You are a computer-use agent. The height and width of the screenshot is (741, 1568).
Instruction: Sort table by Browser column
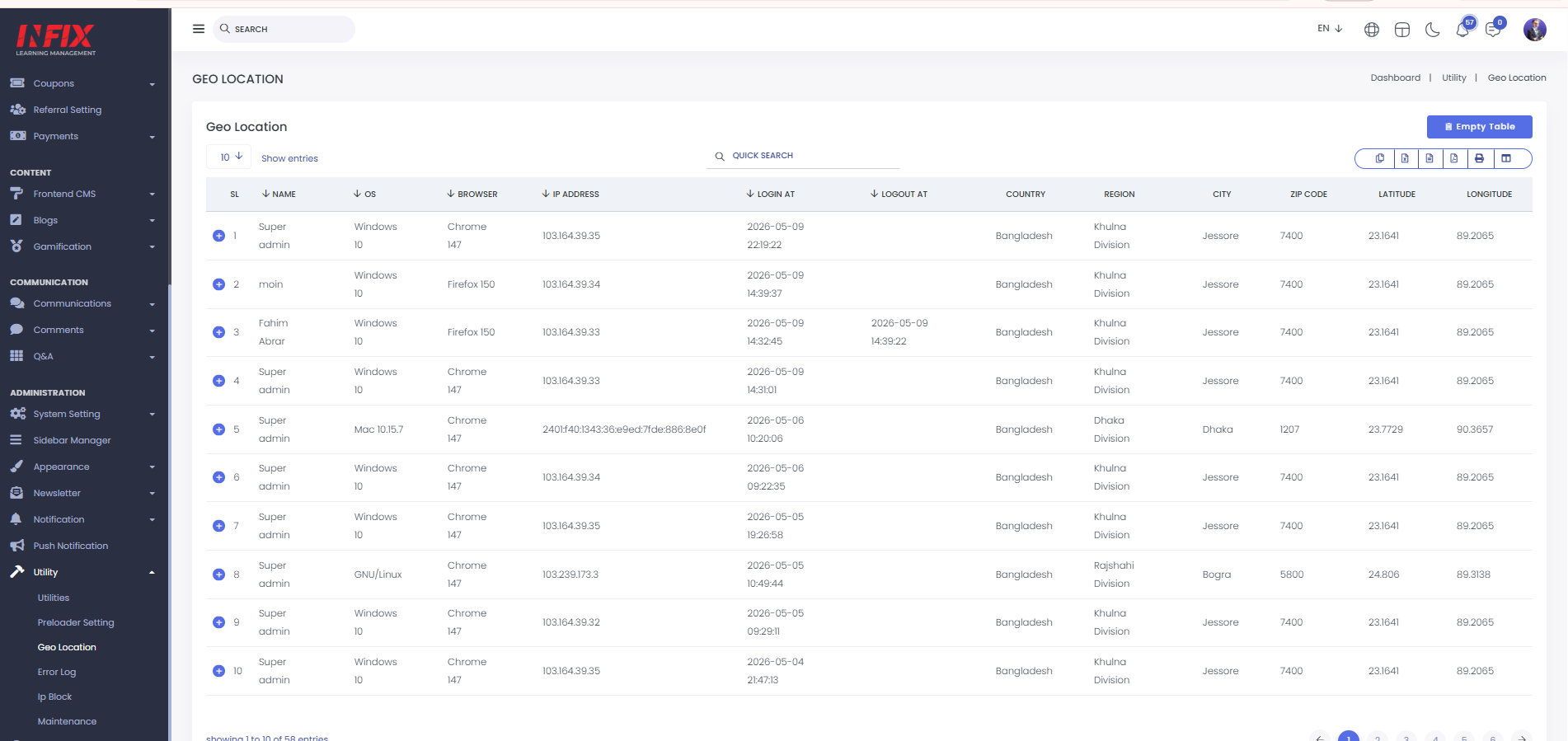click(x=472, y=195)
